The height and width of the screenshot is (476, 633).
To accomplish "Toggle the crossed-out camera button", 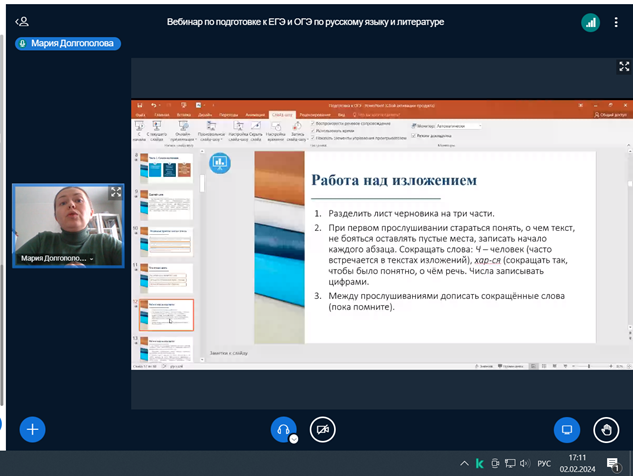I will coord(322,429).
